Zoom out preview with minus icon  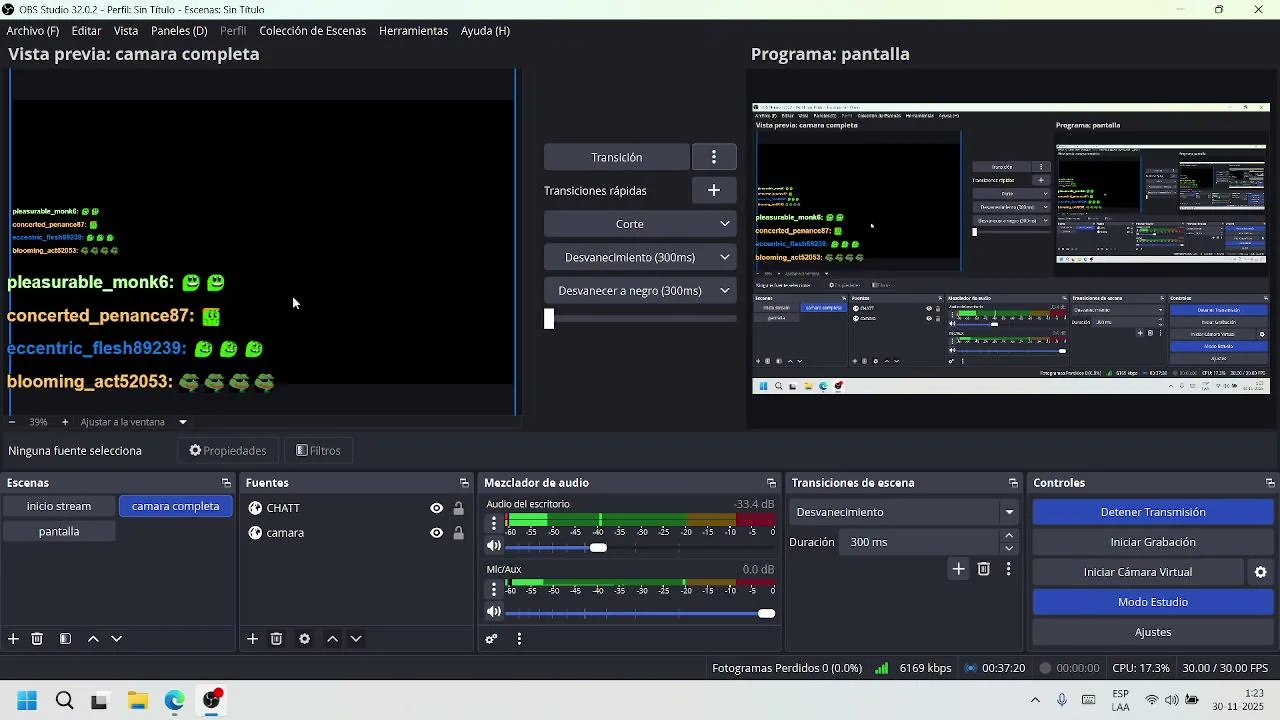(x=12, y=422)
